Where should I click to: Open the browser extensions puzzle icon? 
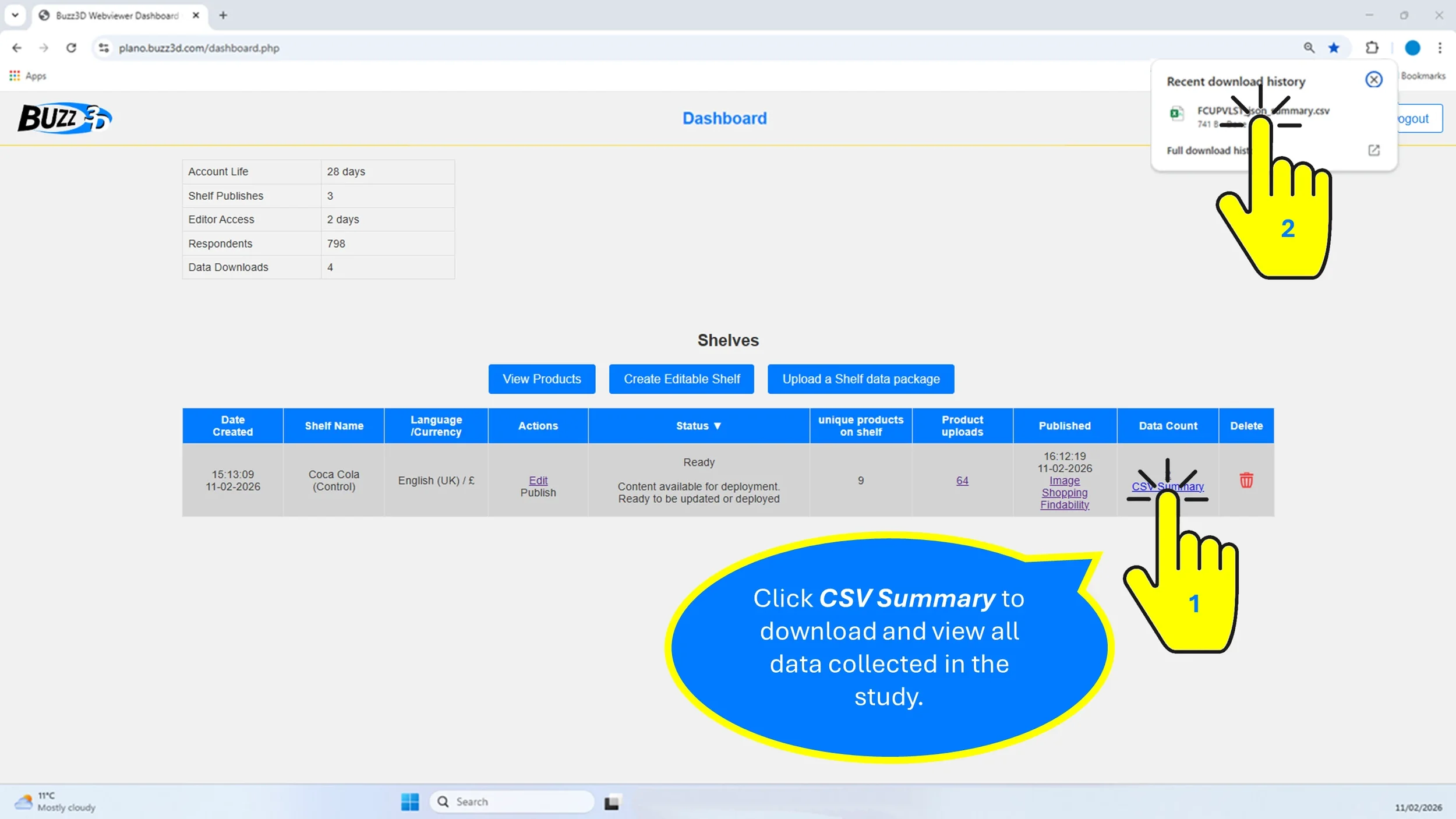(x=1372, y=48)
